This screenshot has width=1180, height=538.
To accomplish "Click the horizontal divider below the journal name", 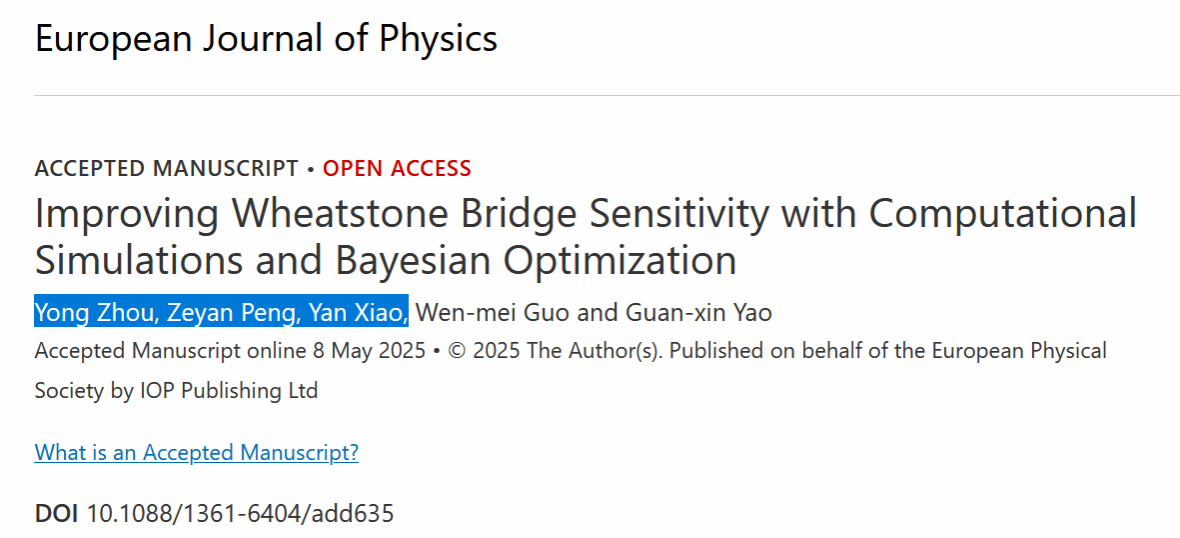I will [607, 96].
